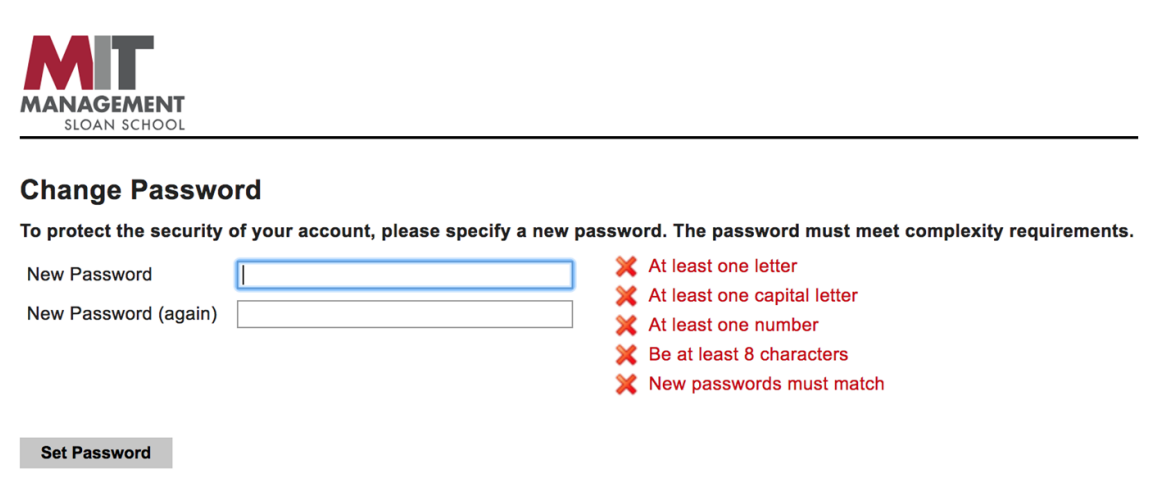Click the bold complexity requirements instruction sentence
This screenshot has height=500, width=1164.
point(577,232)
